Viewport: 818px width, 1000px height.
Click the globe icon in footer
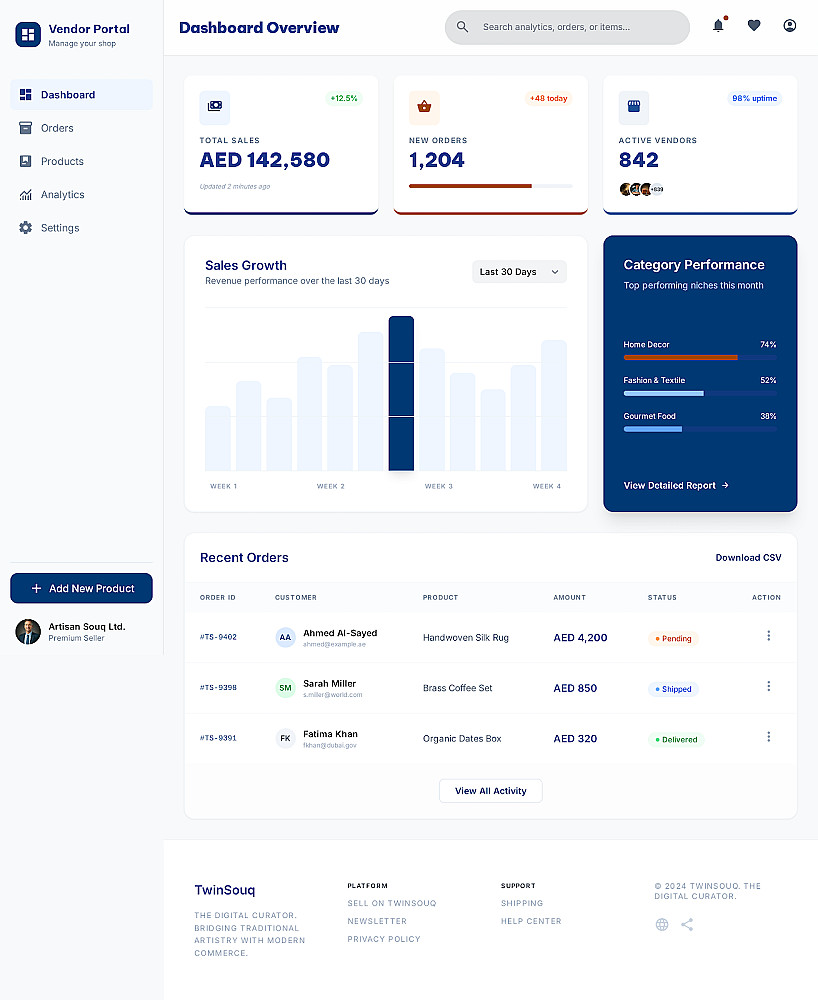[662, 924]
